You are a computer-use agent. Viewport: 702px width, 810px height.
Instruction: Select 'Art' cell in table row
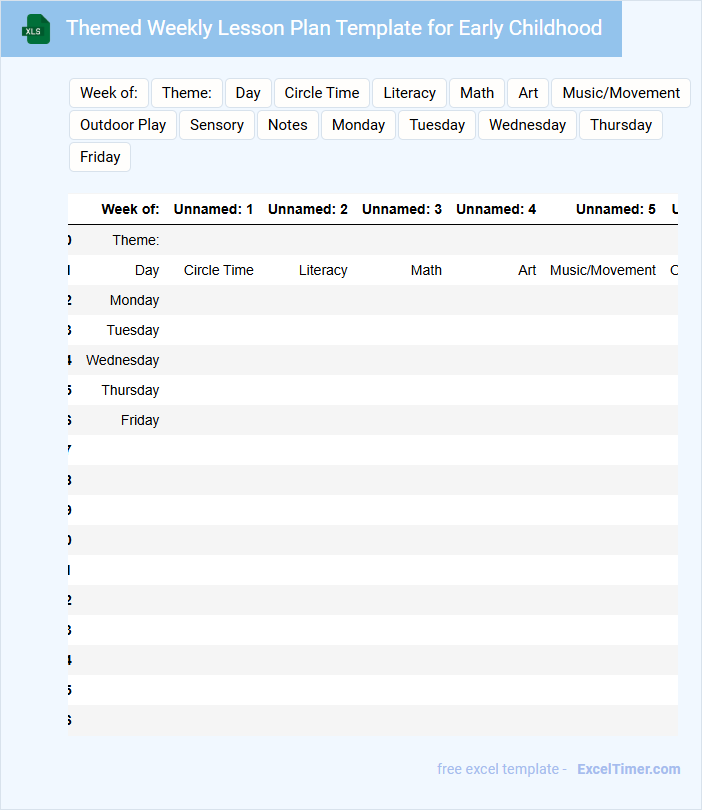tap(527, 270)
